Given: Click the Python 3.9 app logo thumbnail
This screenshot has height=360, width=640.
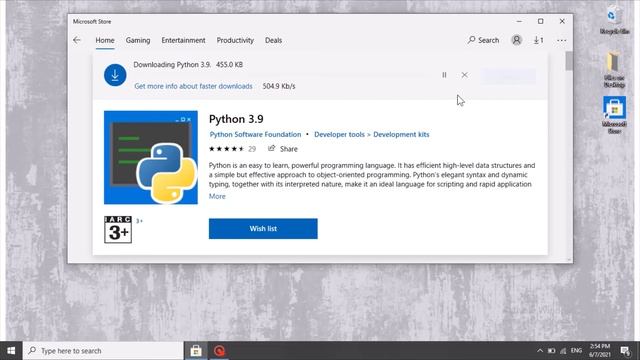Looking at the screenshot, I should (151, 157).
